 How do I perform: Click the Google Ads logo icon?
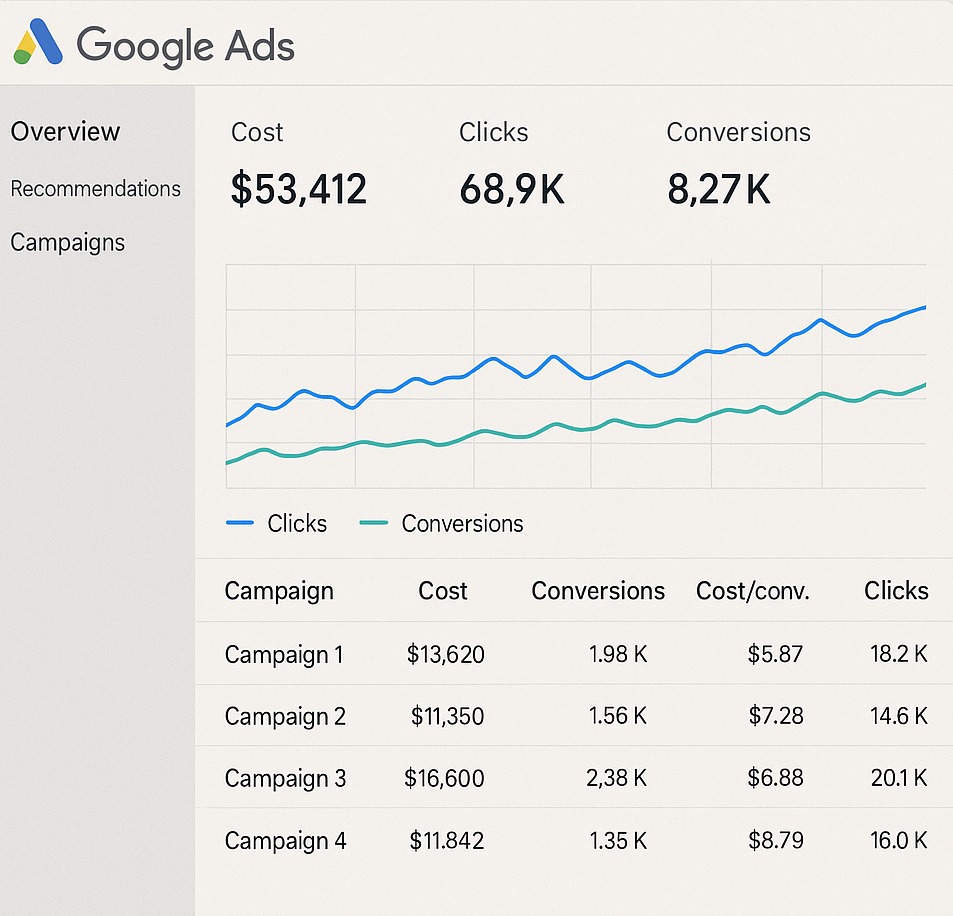point(38,44)
